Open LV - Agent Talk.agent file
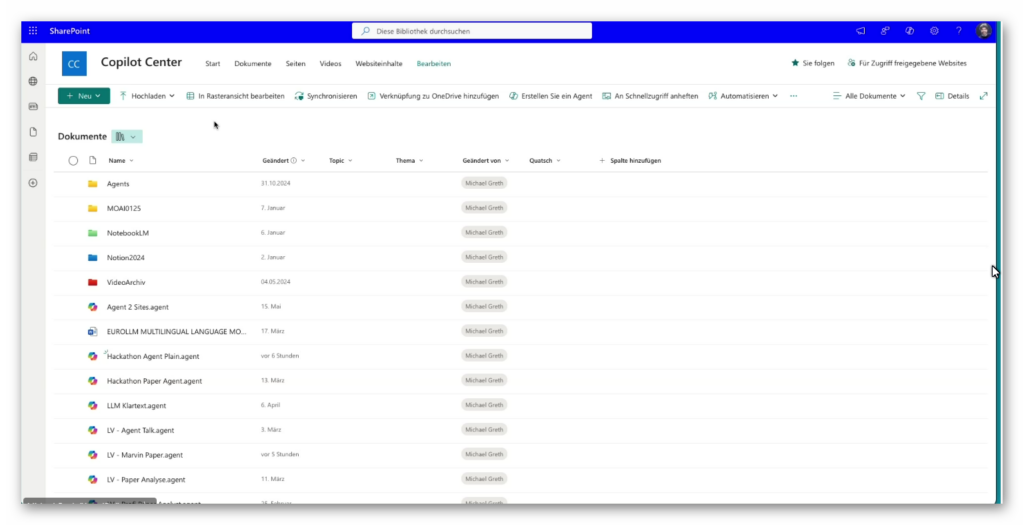The height and width of the screenshot is (525, 1024). (140, 430)
